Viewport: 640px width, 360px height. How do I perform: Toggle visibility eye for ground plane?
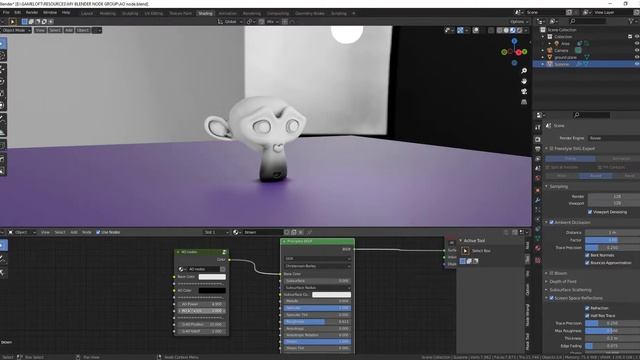point(637,58)
